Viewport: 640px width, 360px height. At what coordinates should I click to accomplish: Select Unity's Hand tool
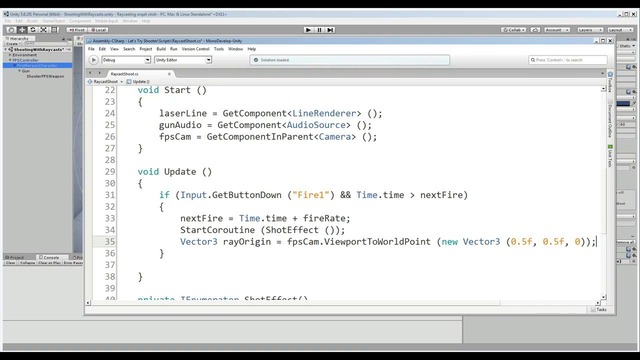pyautogui.click(x=11, y=30)
